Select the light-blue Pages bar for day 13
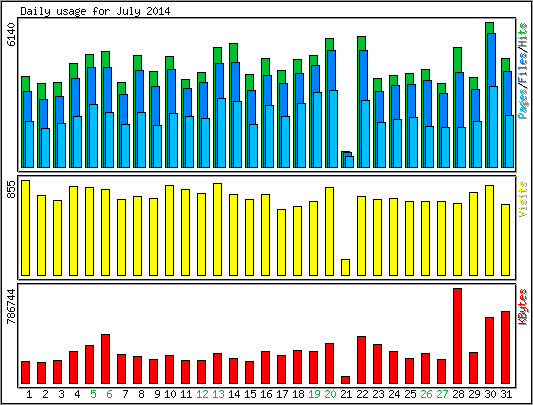Screen dimensions: 533x405 coord(222,133)
